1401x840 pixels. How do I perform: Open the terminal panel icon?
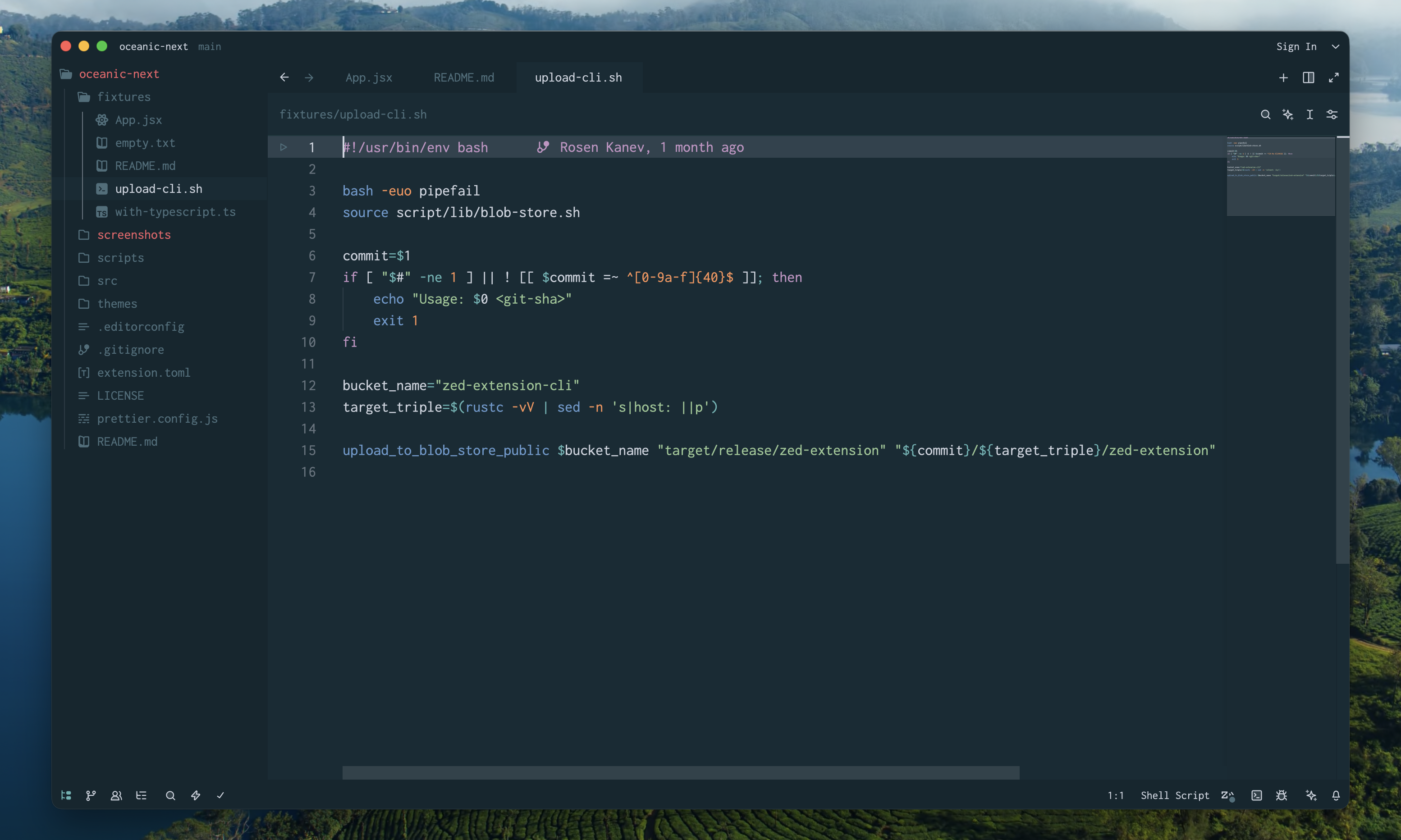coord(1257,795)
